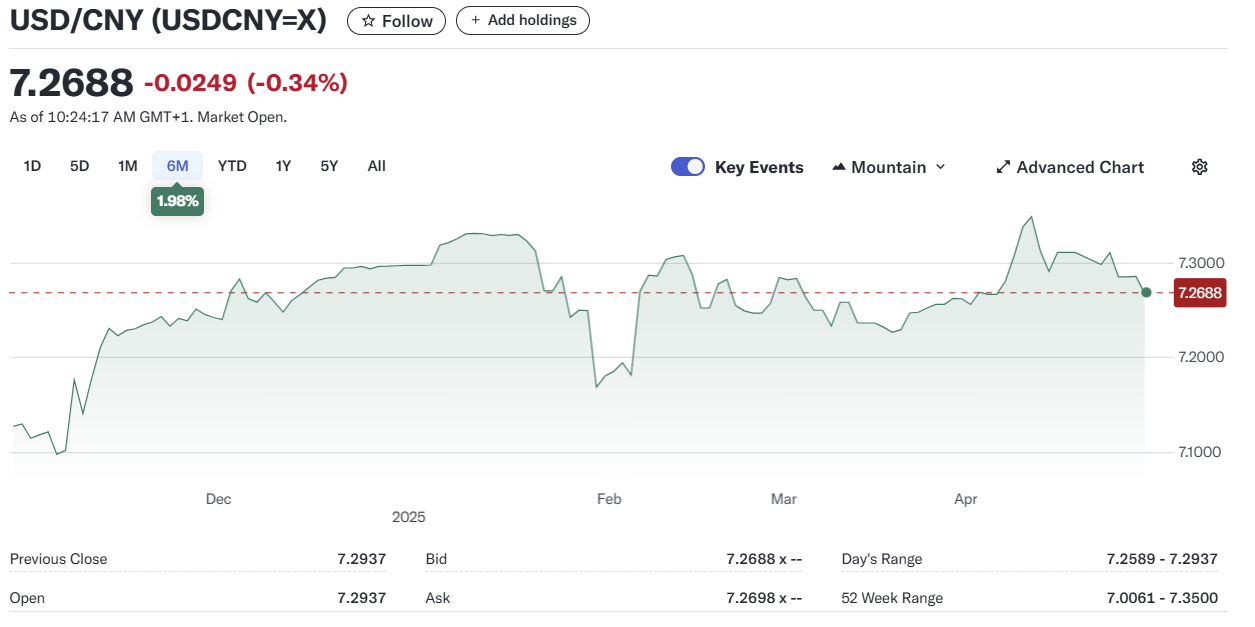Select the active 6M range tab
Image resolution: width=1255 pixels, height=627 pixels.
tap(177, 166)
